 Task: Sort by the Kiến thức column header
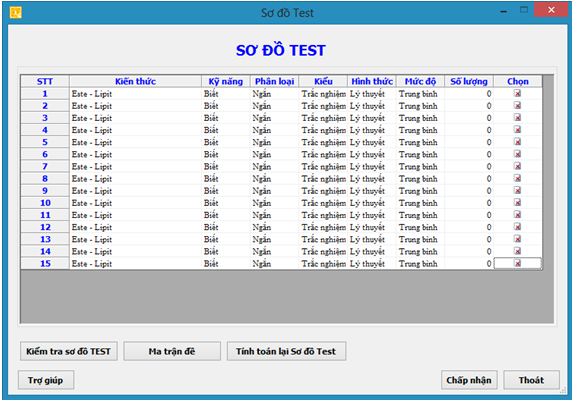click(135, 81)
